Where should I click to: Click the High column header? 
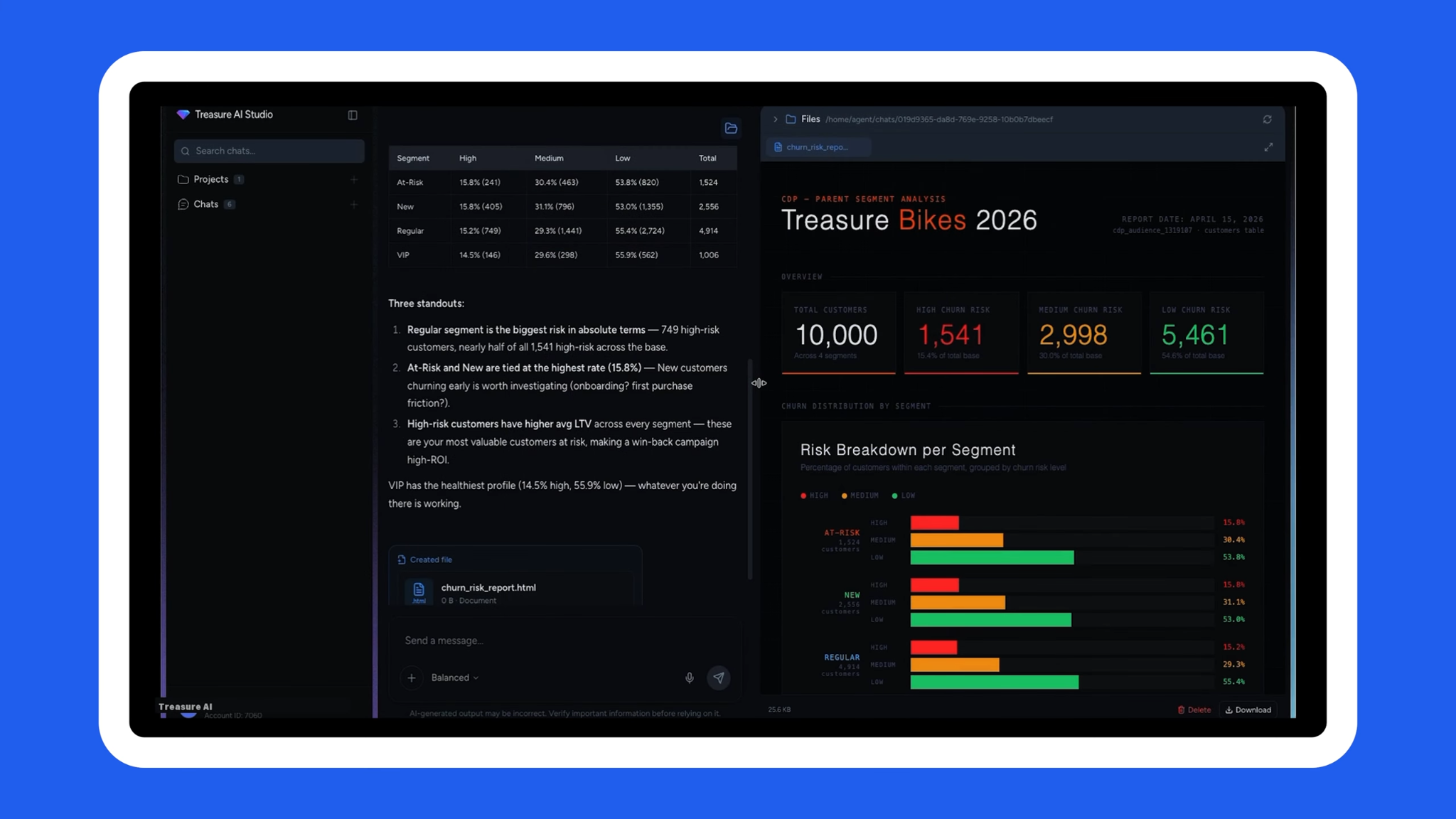tap(468, 159)
